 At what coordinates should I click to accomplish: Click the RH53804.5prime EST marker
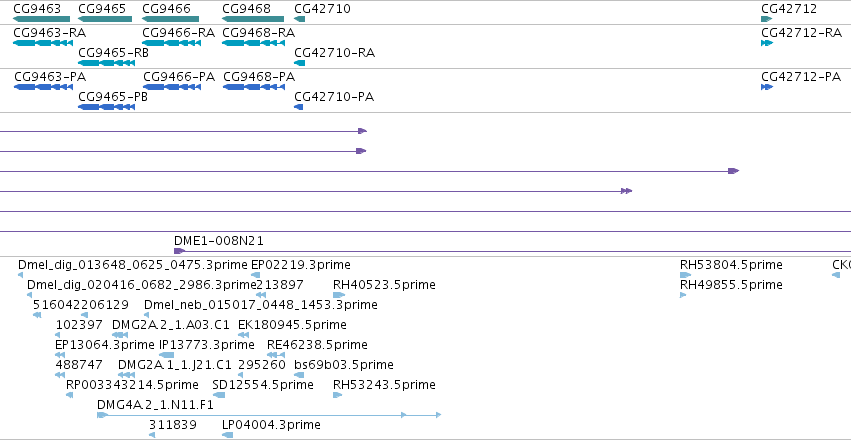(685, 275)
